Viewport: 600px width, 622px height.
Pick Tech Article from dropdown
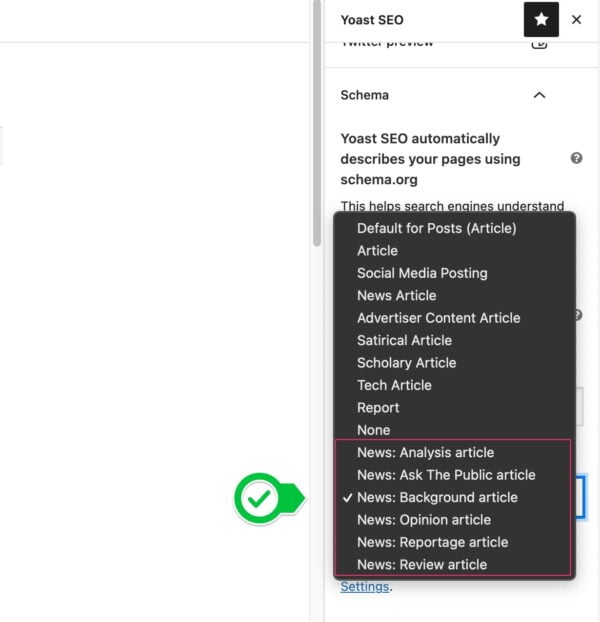point(394,385)
